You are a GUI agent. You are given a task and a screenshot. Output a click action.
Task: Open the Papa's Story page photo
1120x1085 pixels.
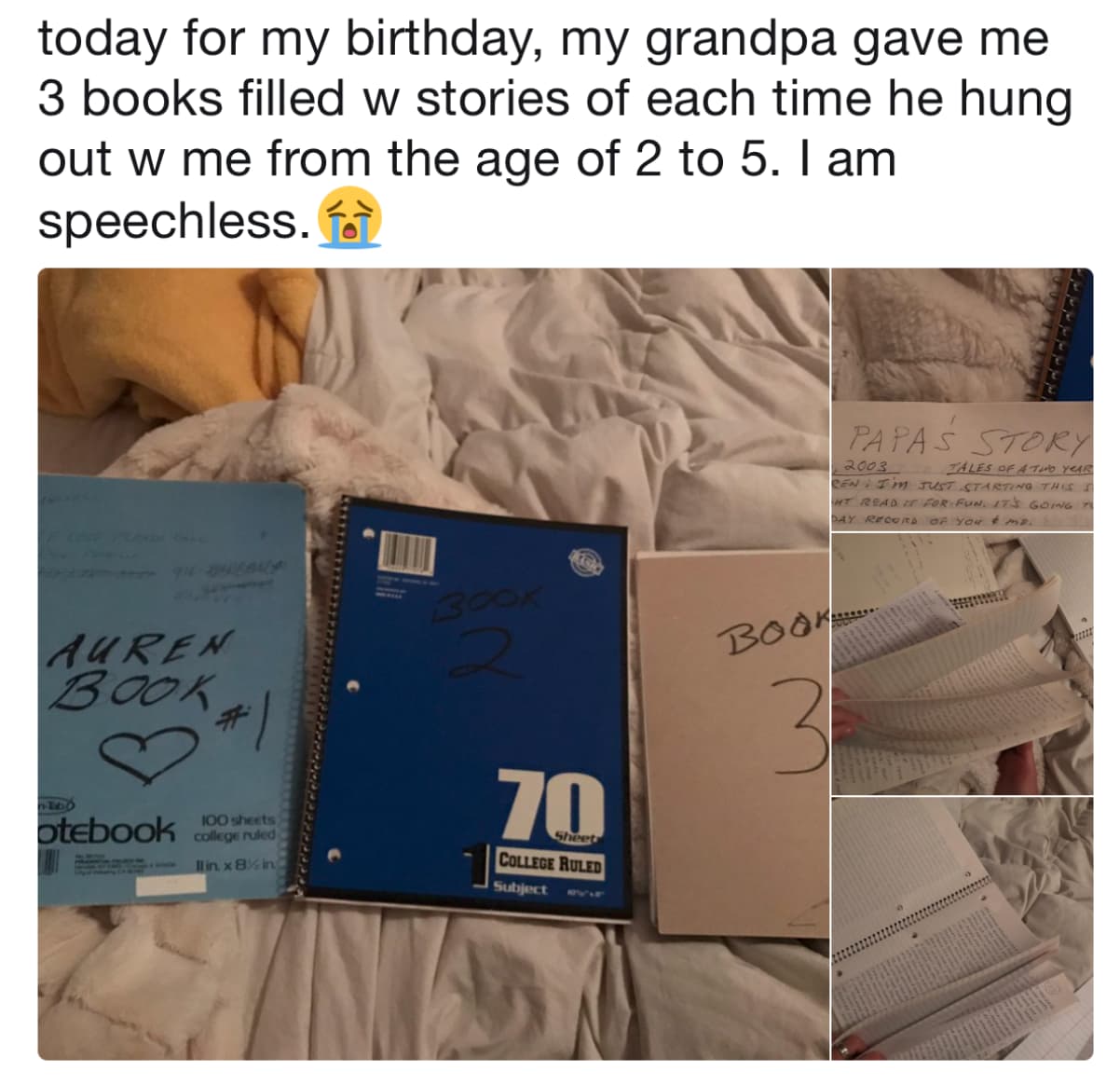(x=963, y=400)
